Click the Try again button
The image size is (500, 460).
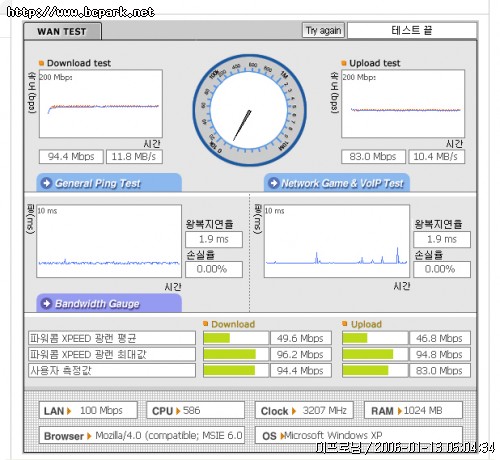tap(323, 31)
